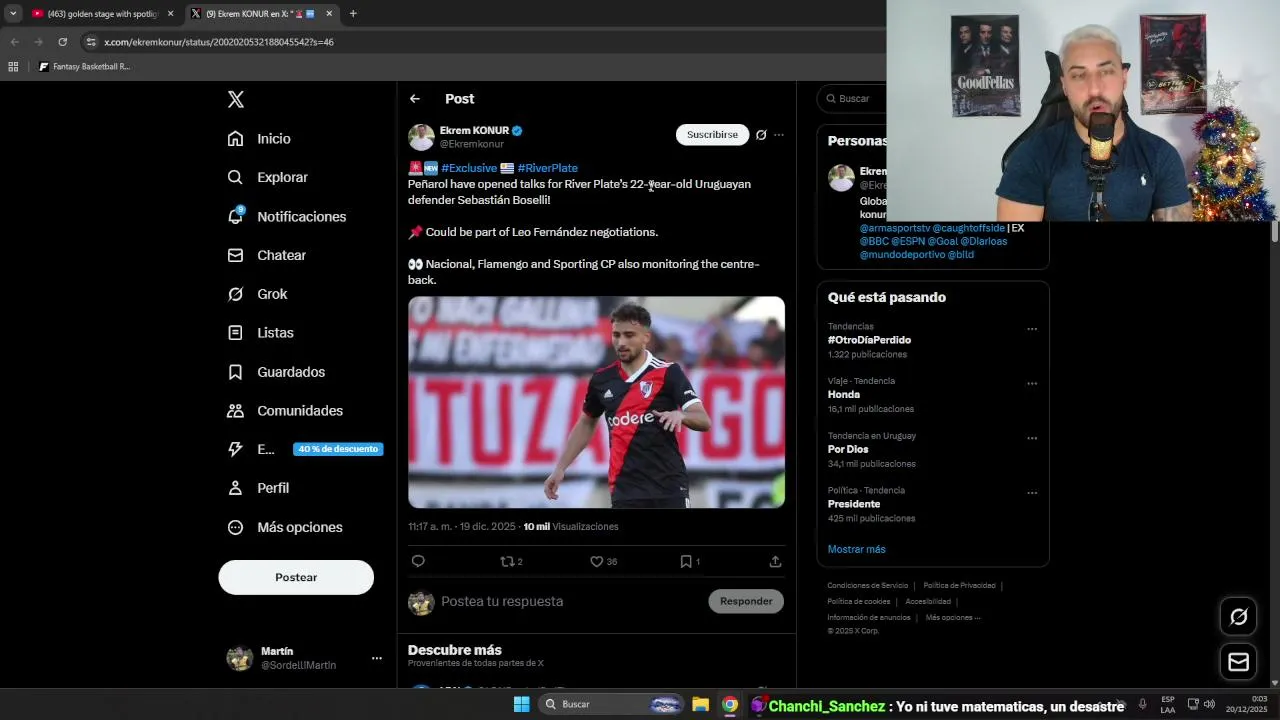Open account menu dots next to Martín

point(377,658)
